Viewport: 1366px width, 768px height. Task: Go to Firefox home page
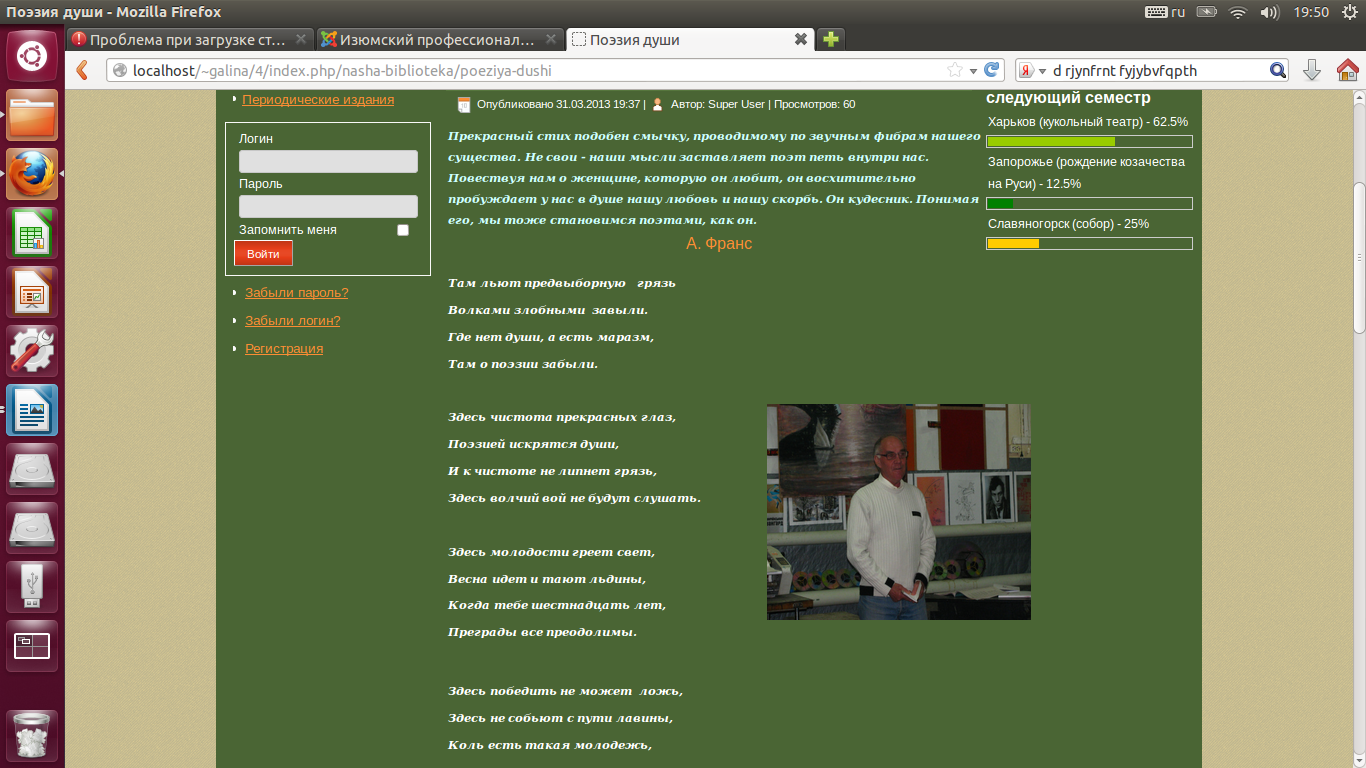coord(1347,70)
